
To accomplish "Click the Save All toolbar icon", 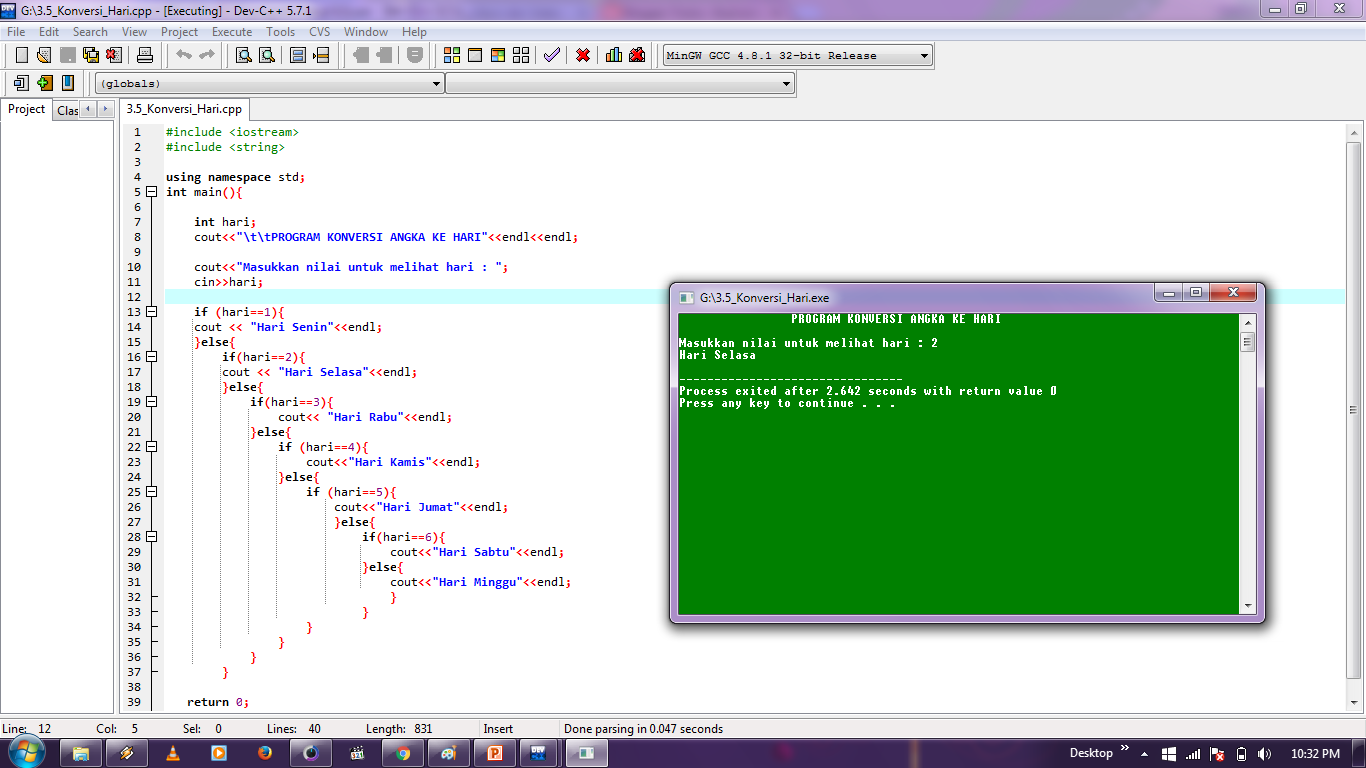I will (x=91, y=55).
